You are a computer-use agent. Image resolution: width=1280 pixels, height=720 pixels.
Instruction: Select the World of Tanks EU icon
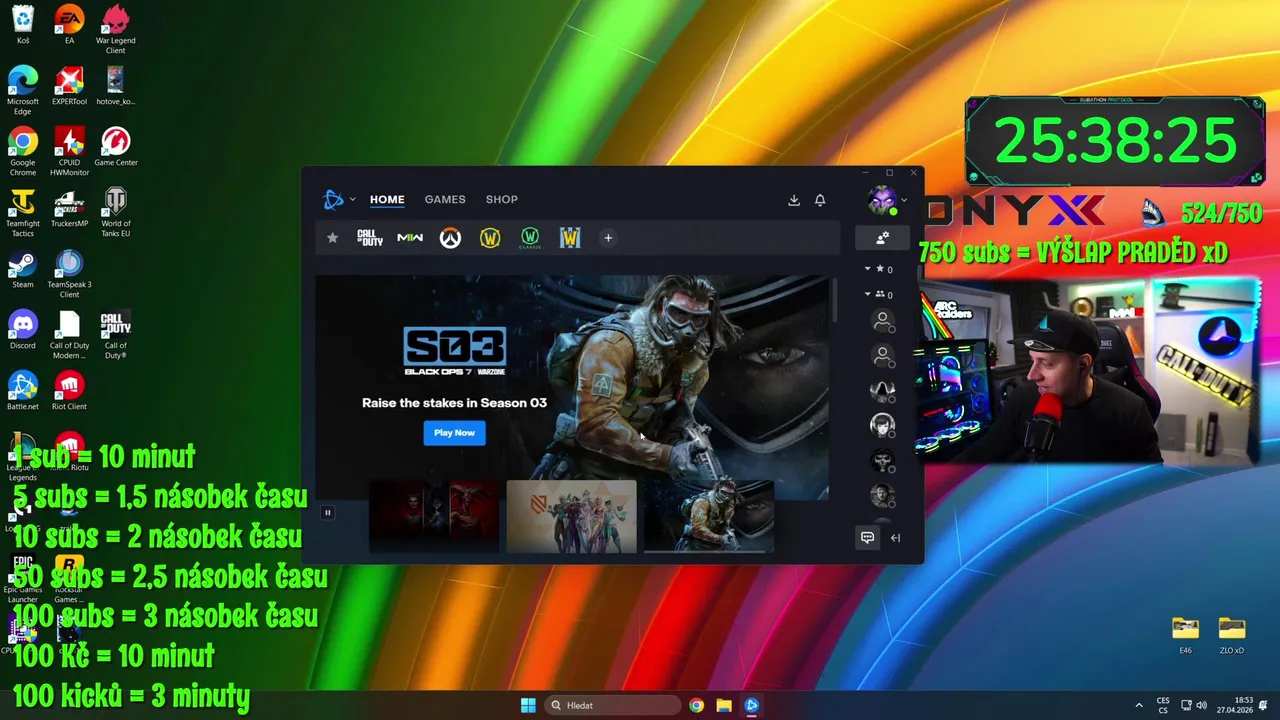115,213
